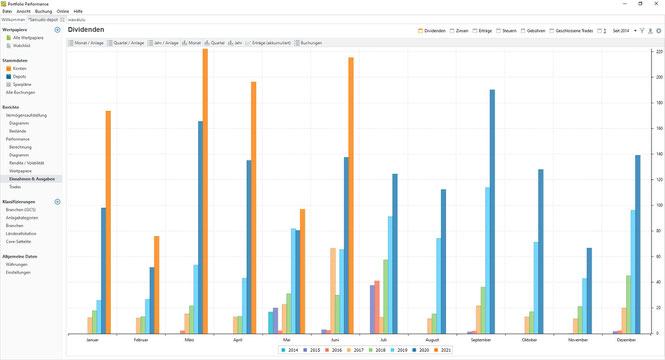This screenshot has height=360, width=665.
Task: Add new classification with Klassifizierungen plus icon
Action: pyautogui.click(x=57, y=202)
